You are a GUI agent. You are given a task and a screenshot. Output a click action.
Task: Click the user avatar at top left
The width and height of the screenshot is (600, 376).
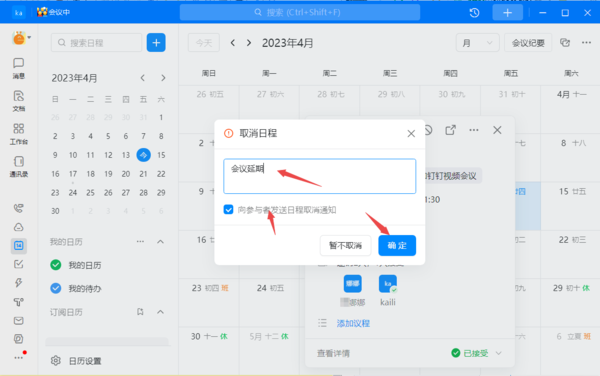click(x=19, y=38)
